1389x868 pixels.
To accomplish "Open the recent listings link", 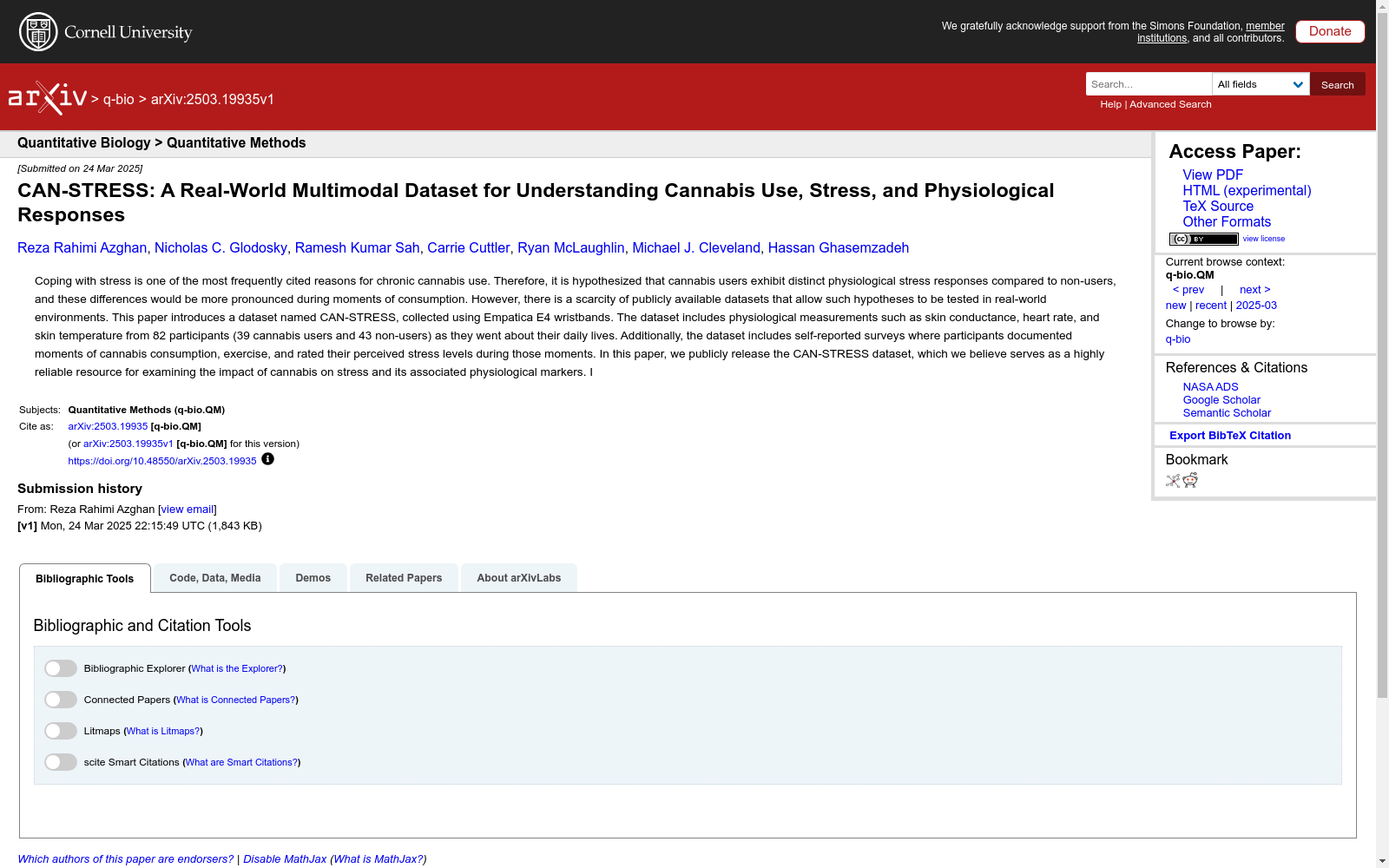I will point(1211,306).
